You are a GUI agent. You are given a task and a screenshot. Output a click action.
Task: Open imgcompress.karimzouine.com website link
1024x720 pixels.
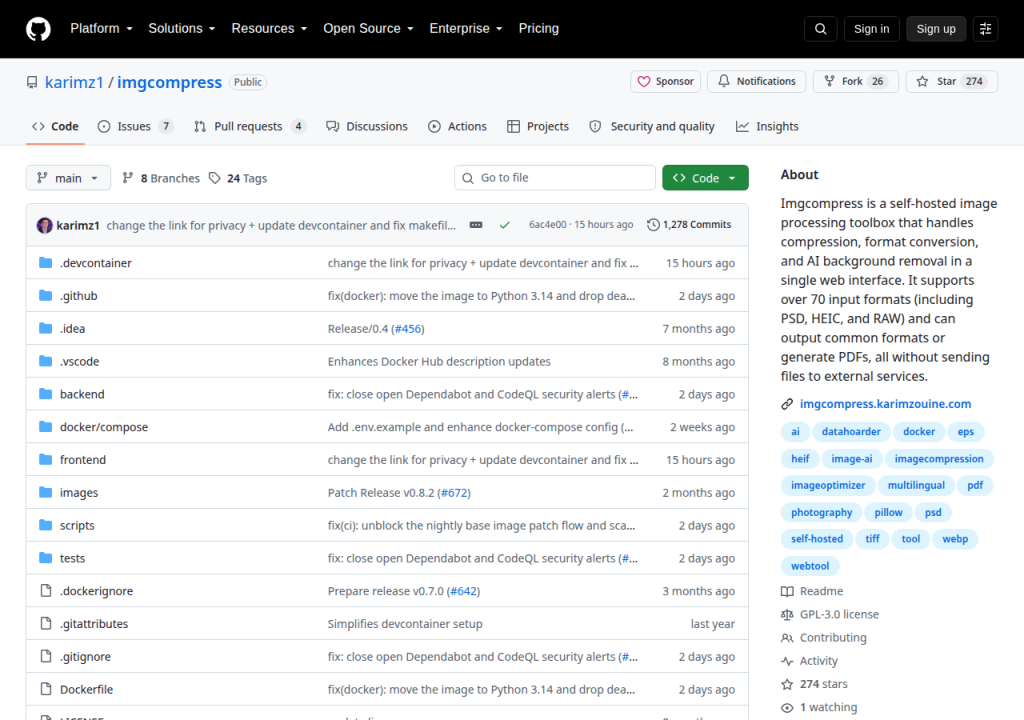(885, 404)
